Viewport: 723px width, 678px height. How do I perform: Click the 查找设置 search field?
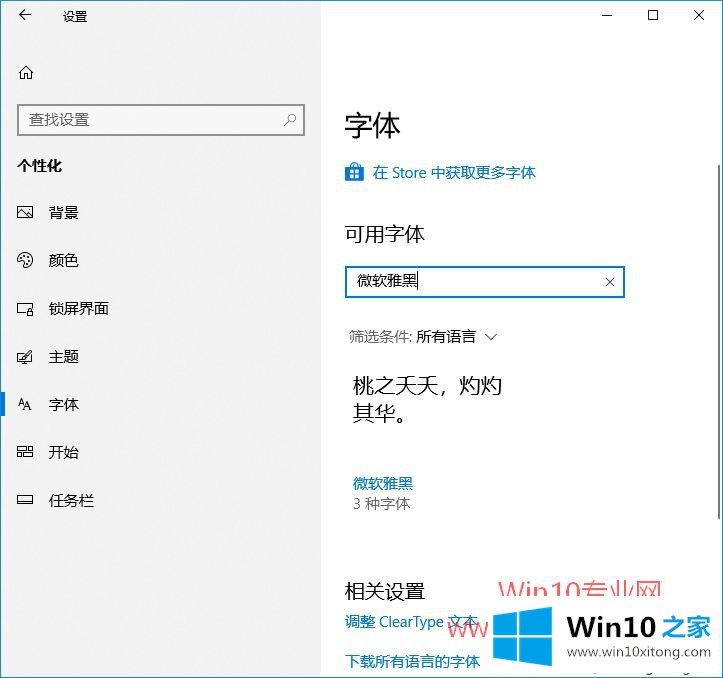(161, 120)
